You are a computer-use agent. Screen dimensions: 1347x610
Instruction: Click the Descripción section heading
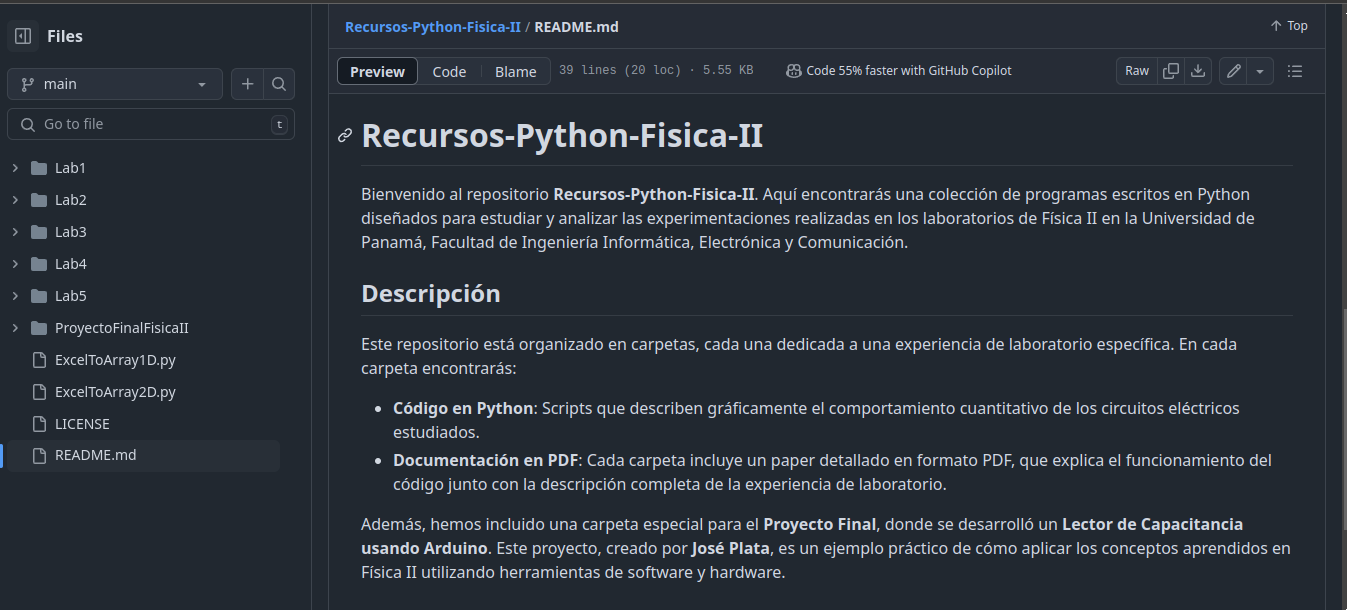pos(430,294)
